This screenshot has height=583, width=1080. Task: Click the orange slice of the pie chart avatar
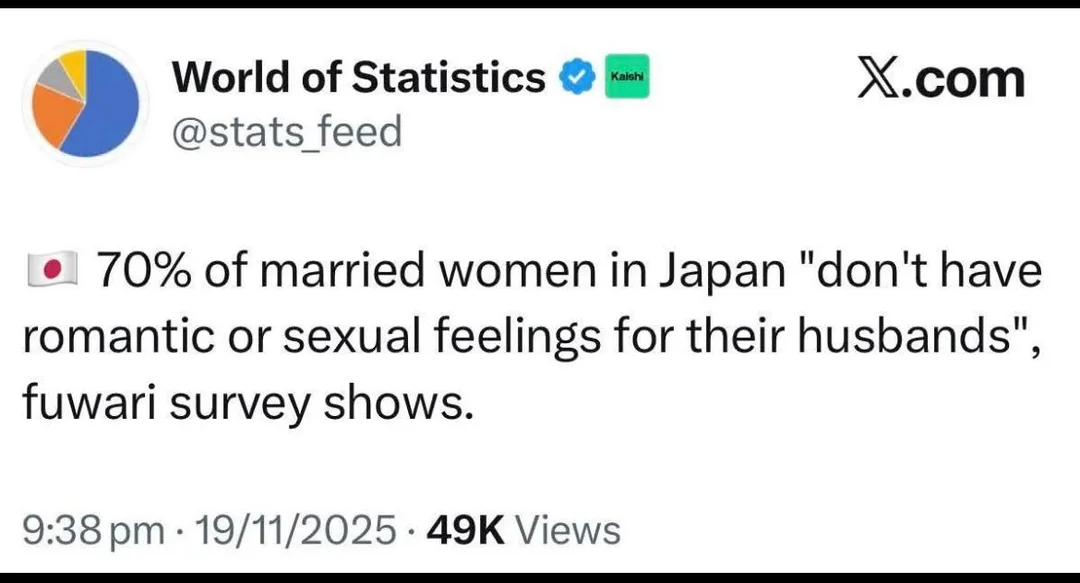coord(55,110)
